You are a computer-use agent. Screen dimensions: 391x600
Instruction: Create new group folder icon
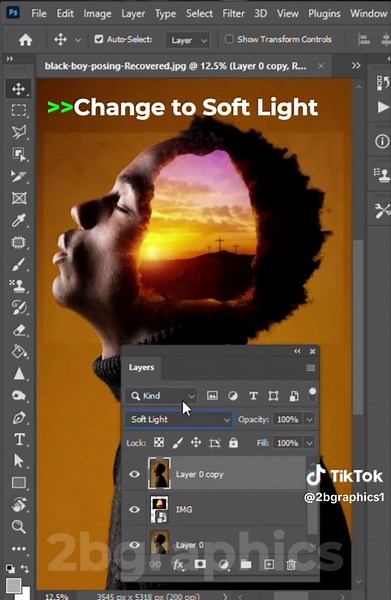point(246,564)
